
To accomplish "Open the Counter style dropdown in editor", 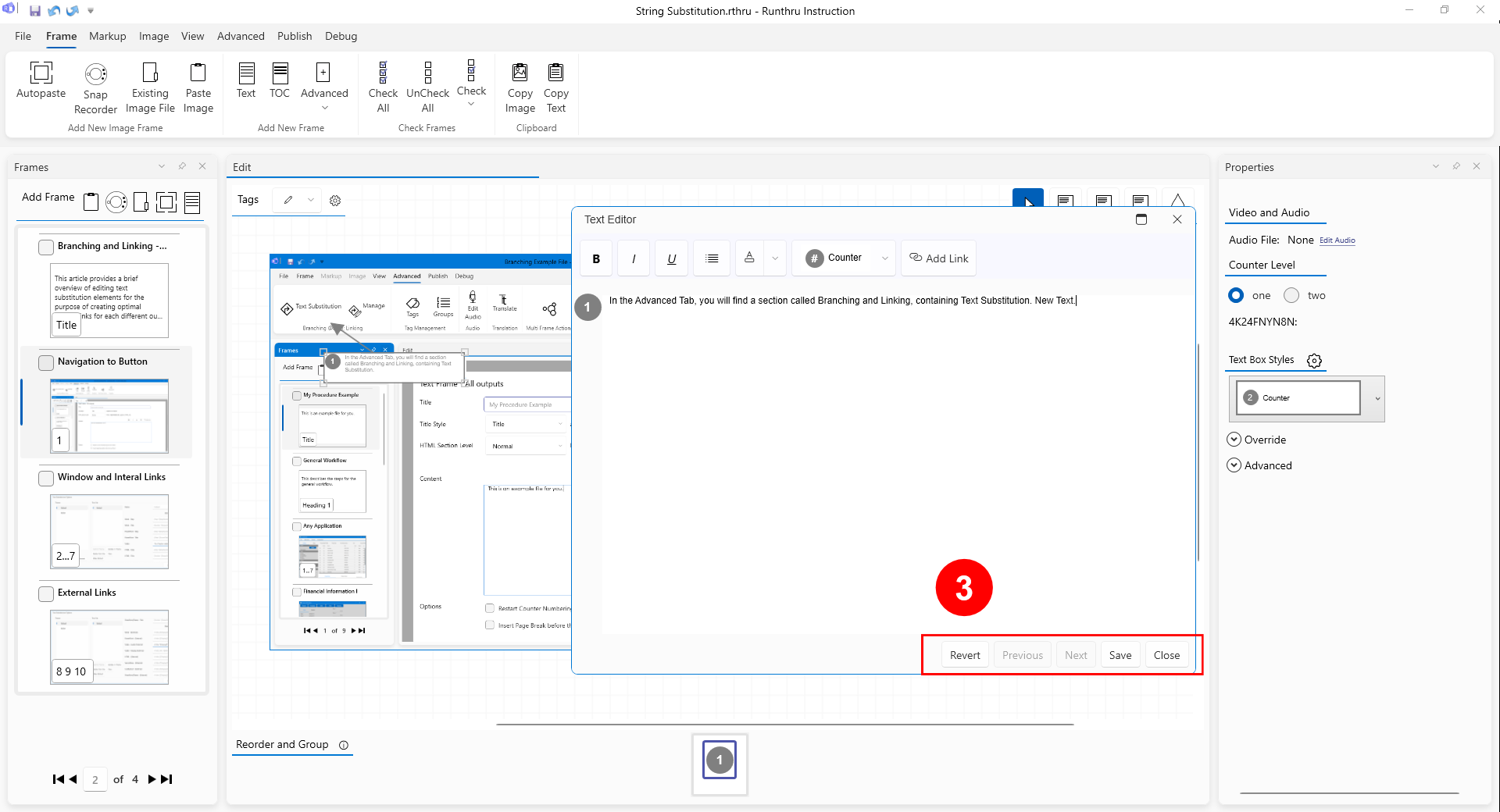I will point(884,258).
